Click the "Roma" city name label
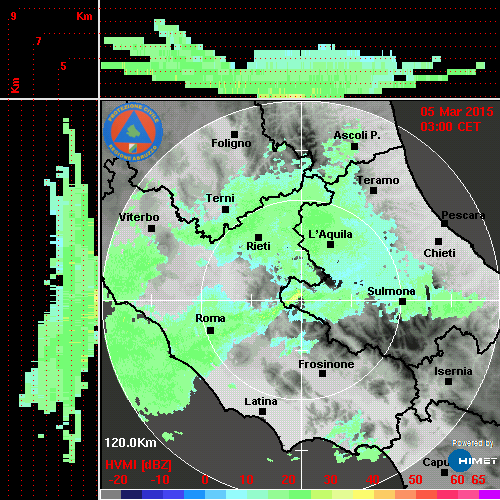500x500 pixels. [x=210, y=318]
